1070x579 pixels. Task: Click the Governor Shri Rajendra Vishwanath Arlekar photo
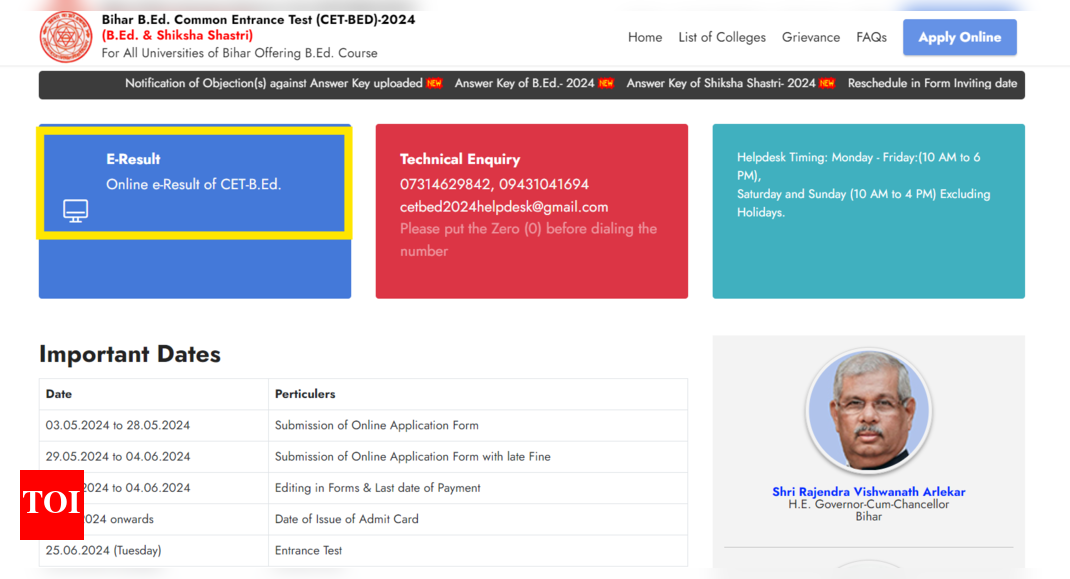click(868, 410)
